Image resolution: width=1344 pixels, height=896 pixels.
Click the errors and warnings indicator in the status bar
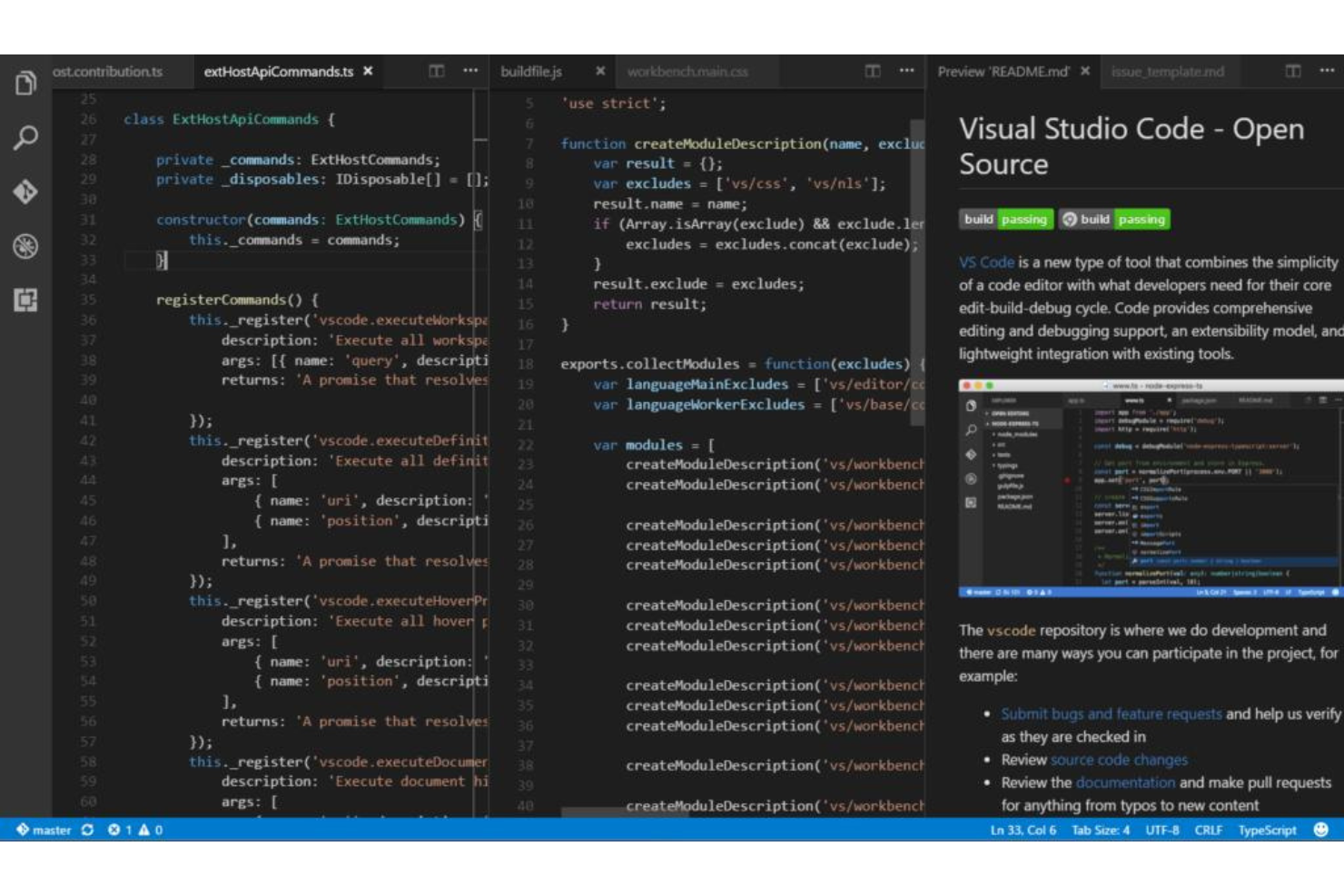(x=134, y=829)
